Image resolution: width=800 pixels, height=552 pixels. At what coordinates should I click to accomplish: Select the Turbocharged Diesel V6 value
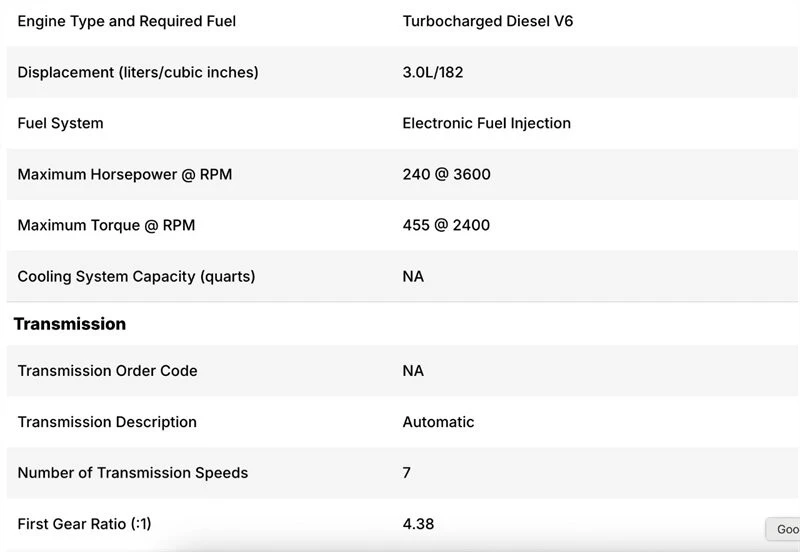point(488,21)
